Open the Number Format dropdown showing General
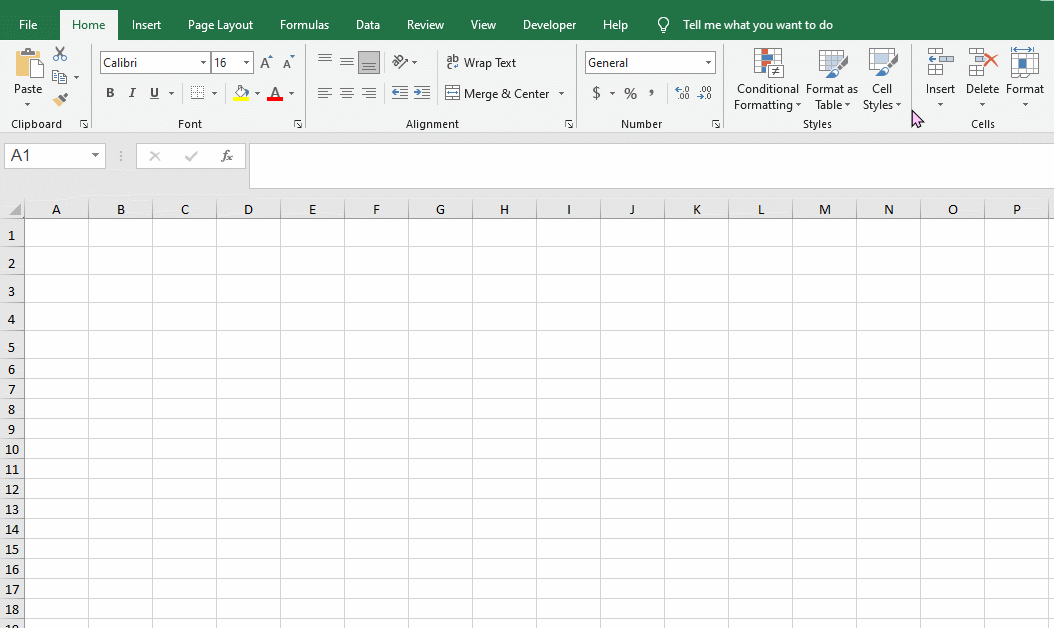Viewport: 1054px width, 628px height. 708,62
